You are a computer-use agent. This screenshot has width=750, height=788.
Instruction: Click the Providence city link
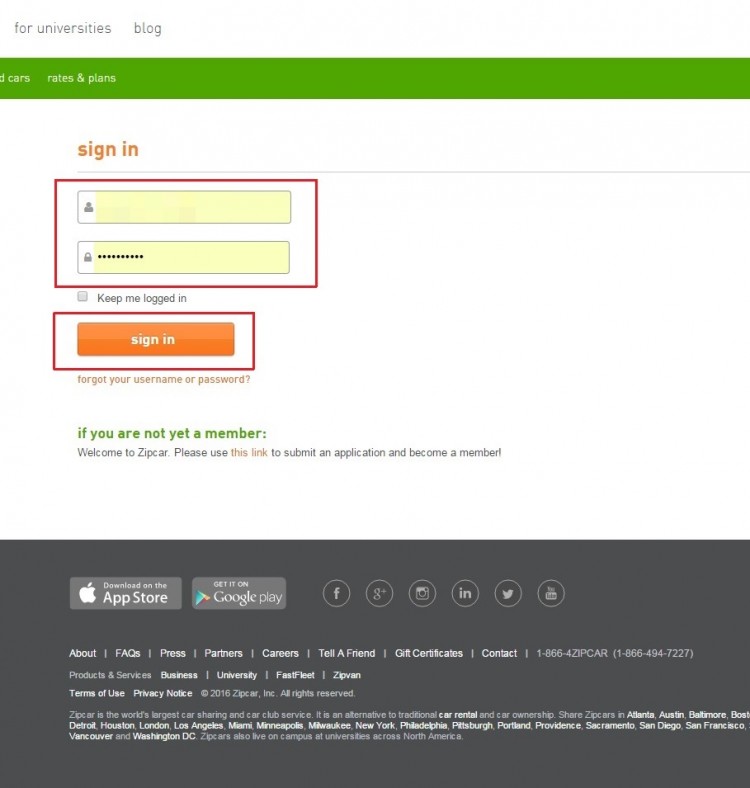[558, 726]
